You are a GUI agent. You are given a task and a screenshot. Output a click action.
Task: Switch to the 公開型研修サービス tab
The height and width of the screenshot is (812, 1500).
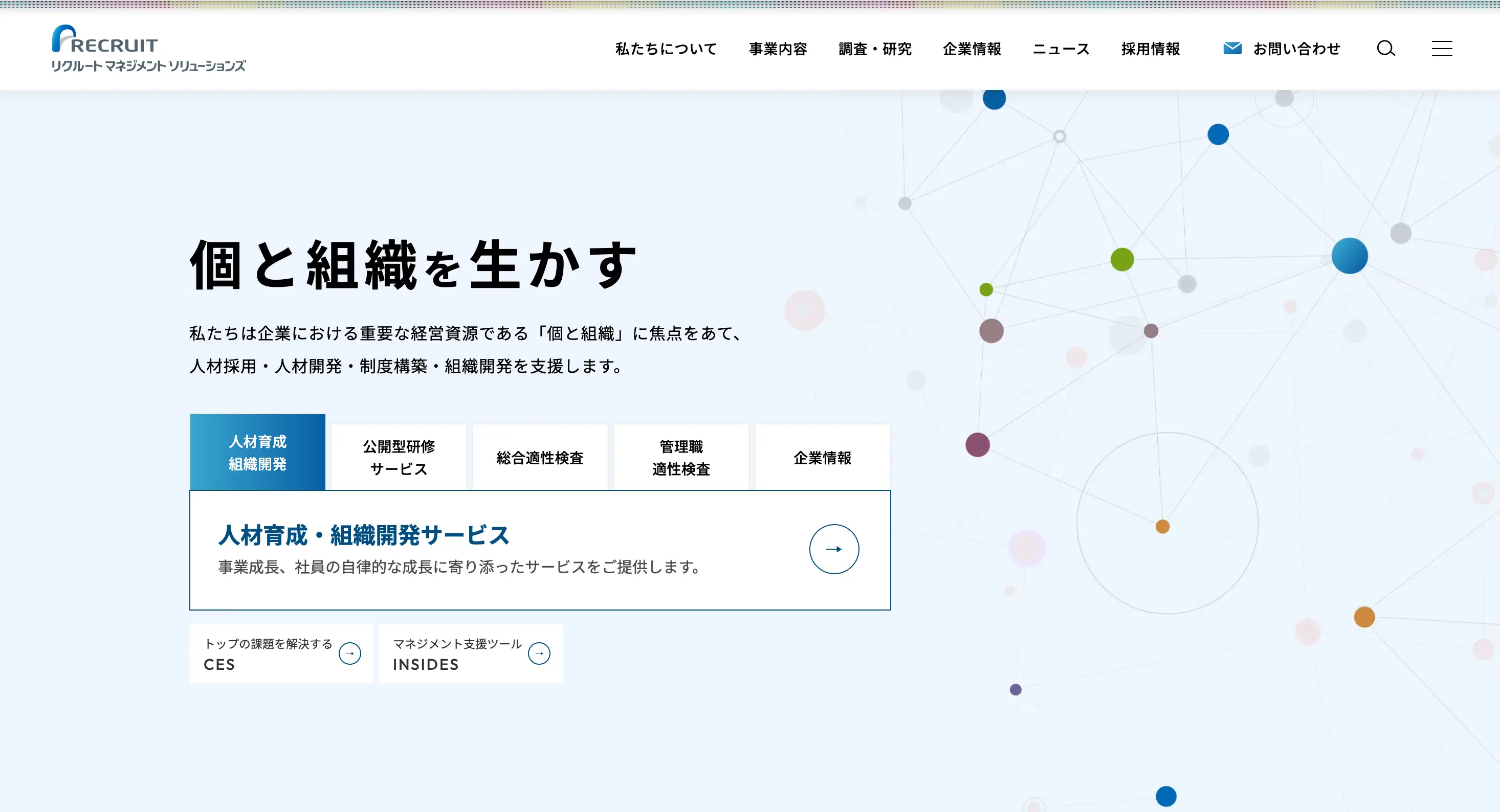coord(399,458)
